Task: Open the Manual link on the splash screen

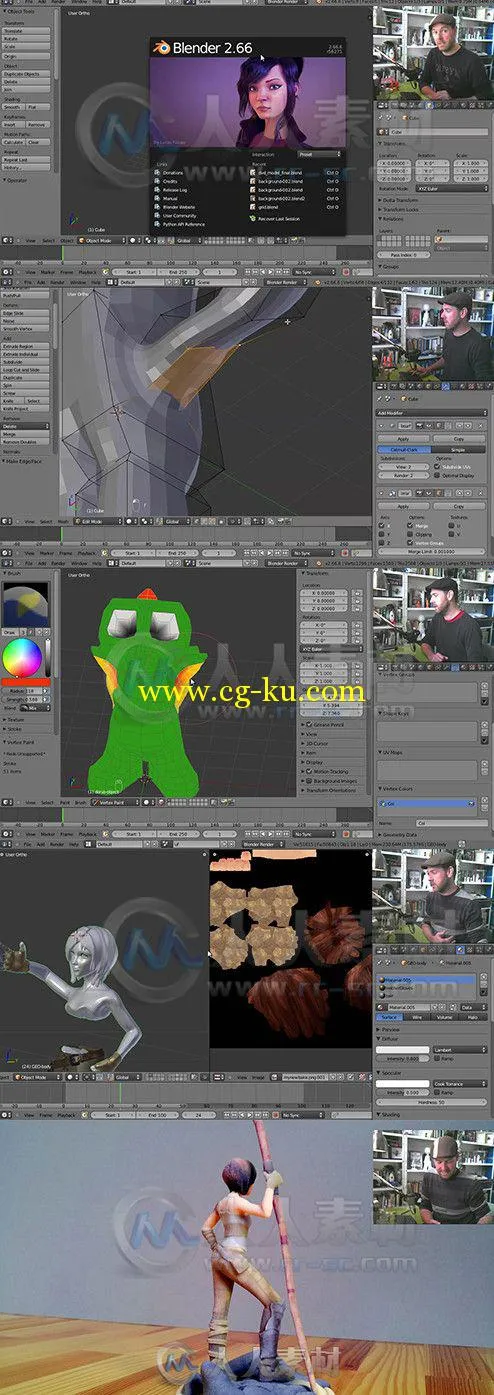Action: point(170,198)
